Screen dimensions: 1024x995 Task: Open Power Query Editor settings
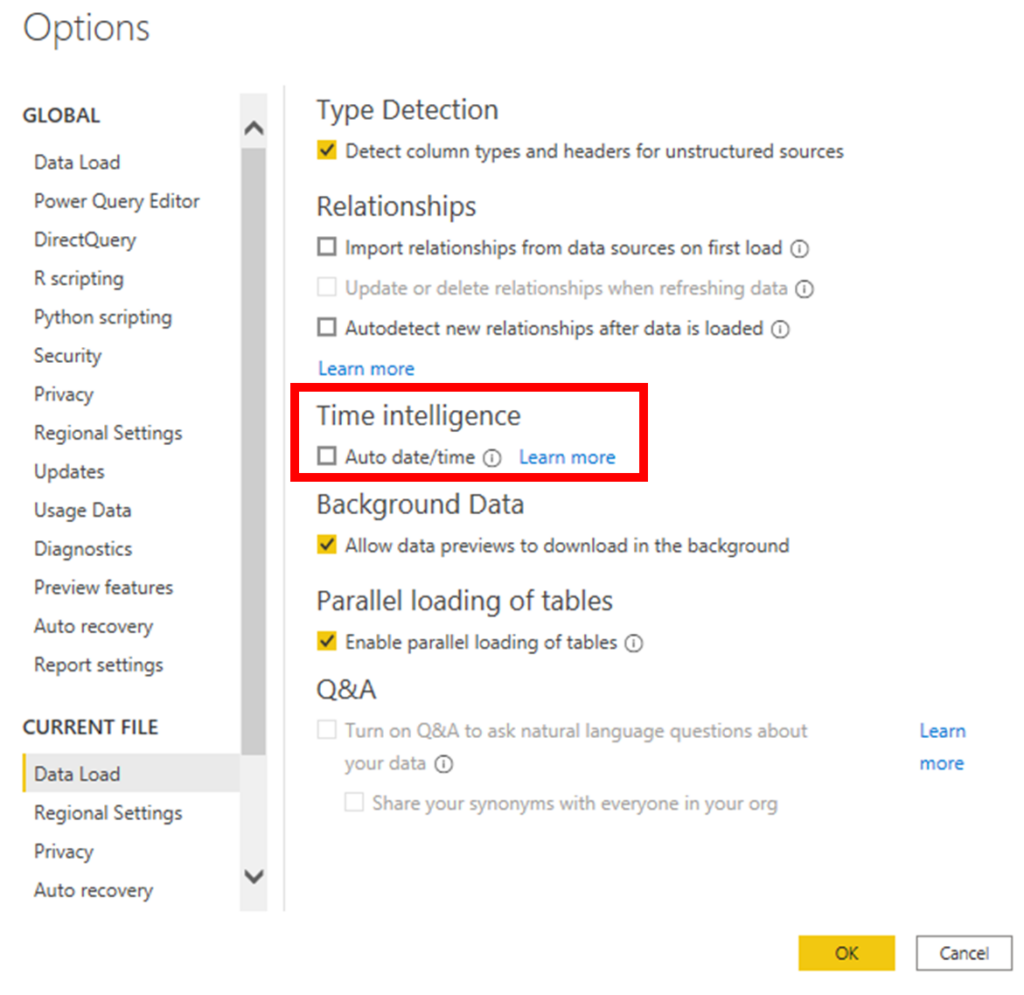tap(117, 201)
